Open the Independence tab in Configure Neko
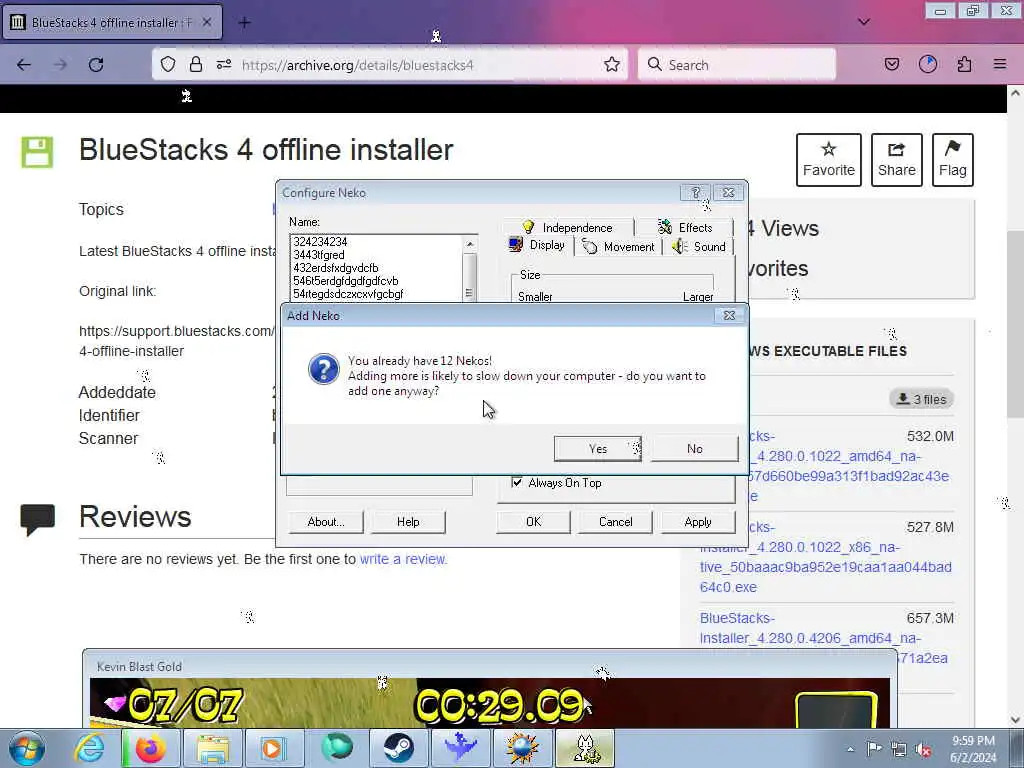Image resolution: width=1024 pixels, height=768 pixels. tap(568, 227)
